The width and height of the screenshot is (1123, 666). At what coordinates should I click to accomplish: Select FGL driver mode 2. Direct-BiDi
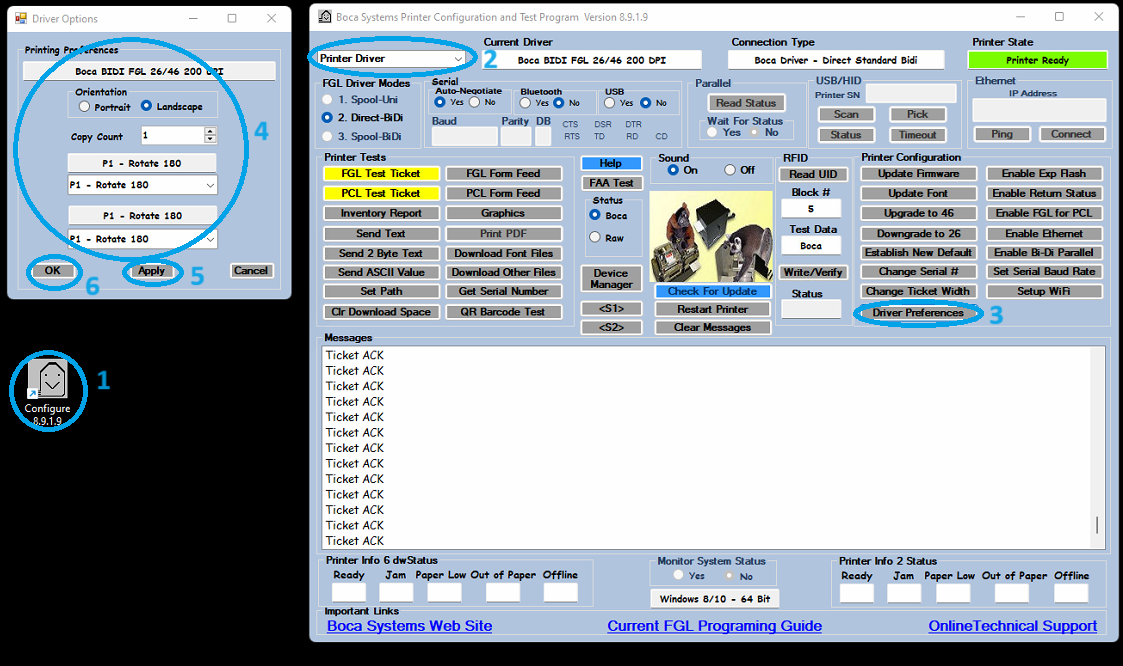(327, 117)
